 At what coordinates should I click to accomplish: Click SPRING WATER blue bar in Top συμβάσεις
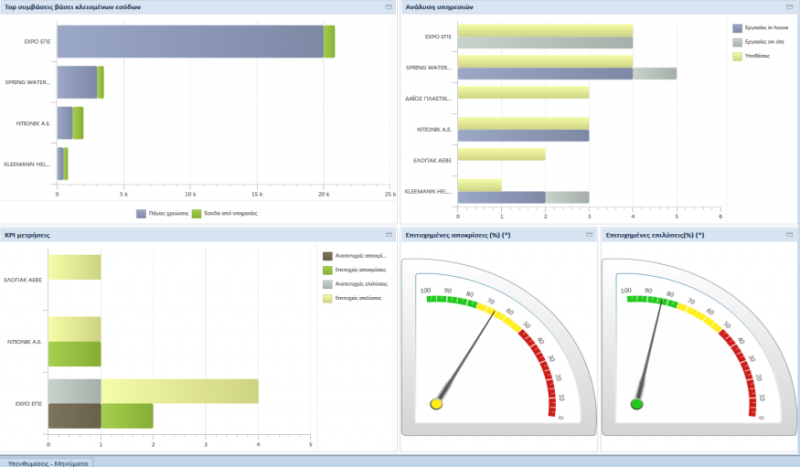pos(77,82)
